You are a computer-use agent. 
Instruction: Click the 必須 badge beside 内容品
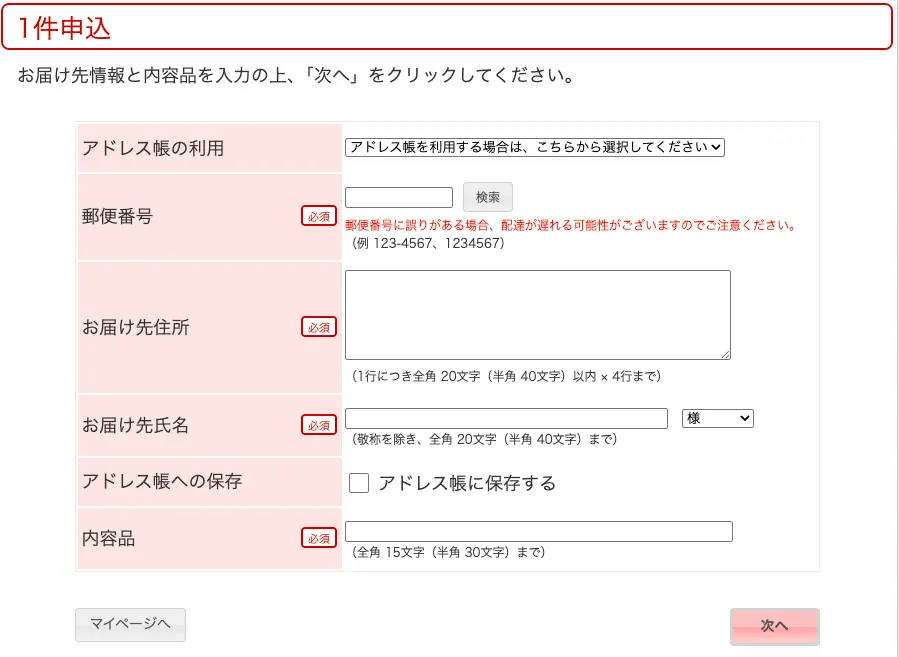pos(319,538)
